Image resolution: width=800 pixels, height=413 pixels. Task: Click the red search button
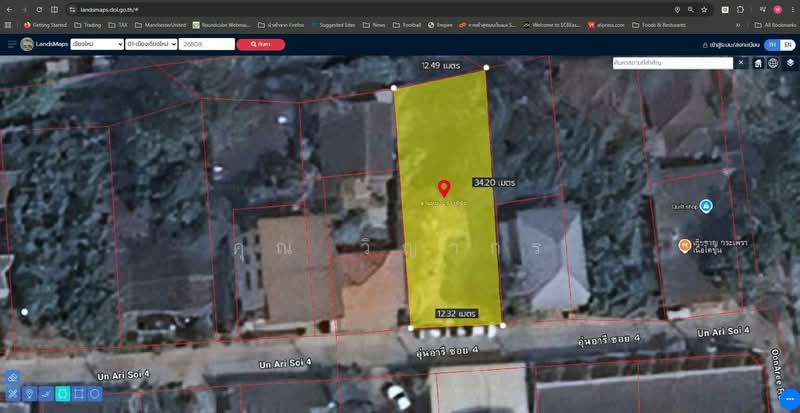point(261,44)
